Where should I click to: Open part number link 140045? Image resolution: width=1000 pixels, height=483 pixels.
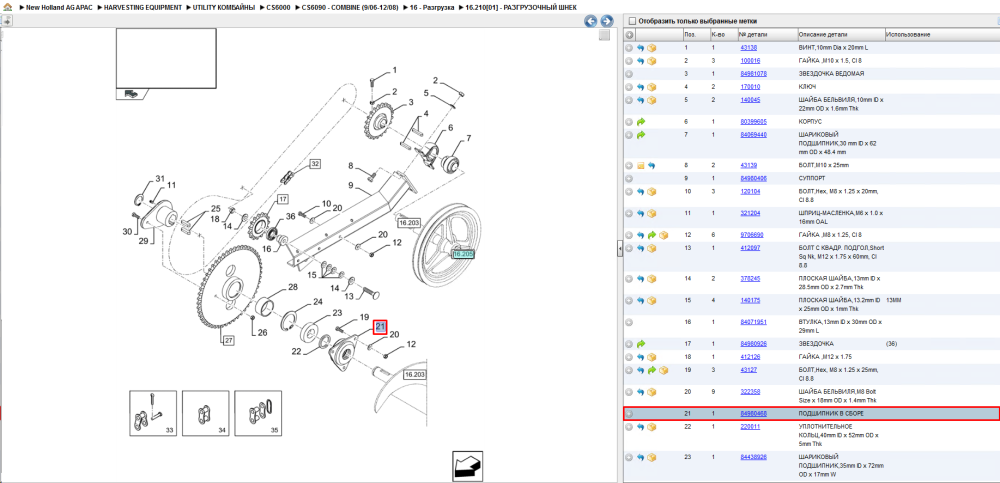point(750,100)
